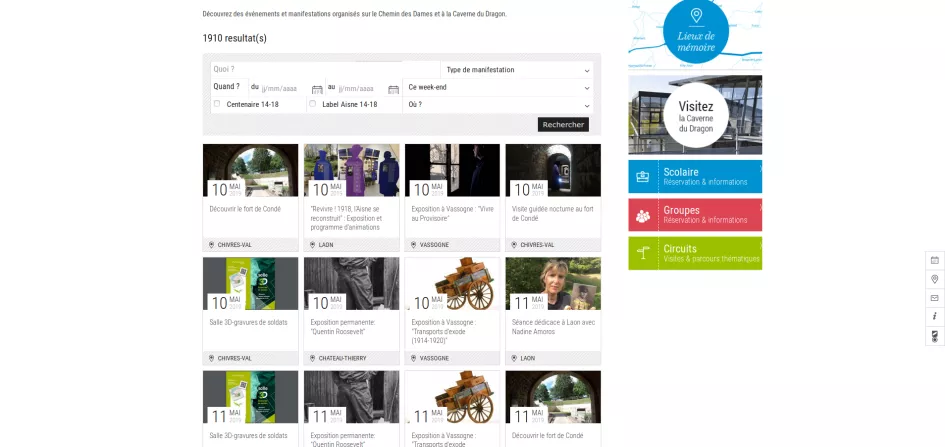
Task: Click 'Découvrir le fort de Condé' title, 10 MAI card
Action: (245, 209)
